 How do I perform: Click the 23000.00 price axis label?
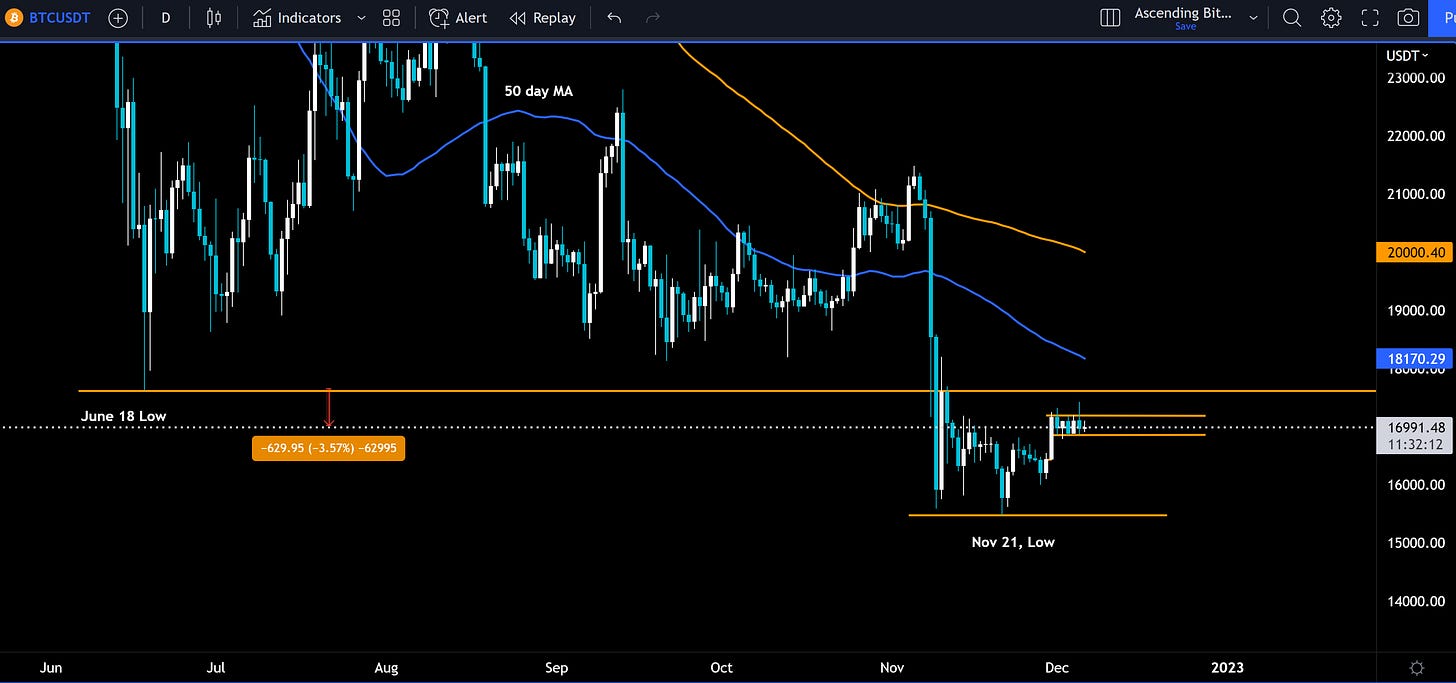click(1416, 78)
